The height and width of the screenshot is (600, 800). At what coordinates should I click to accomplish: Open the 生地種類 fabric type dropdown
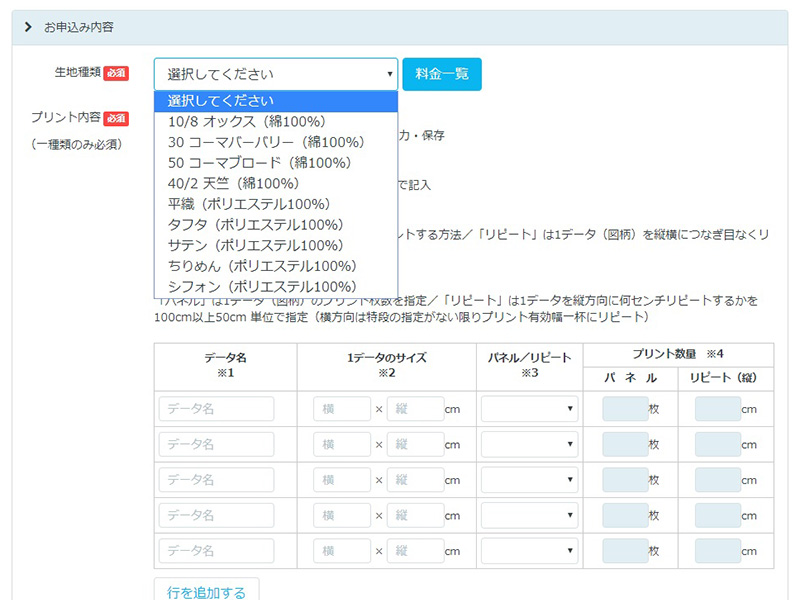coord(275,74)
